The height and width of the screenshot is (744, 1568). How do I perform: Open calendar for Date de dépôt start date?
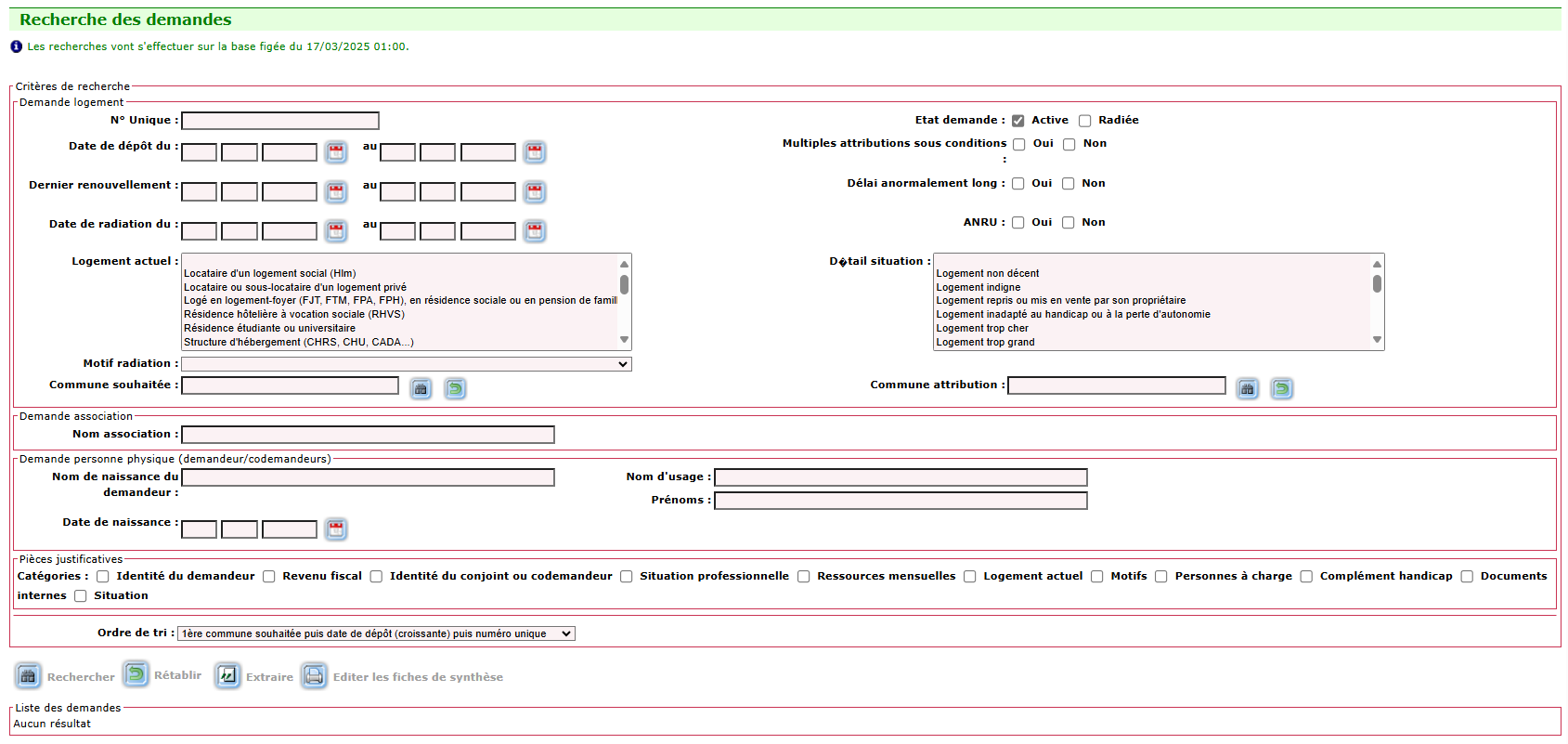pyautogui.click(x=336, y=151)
